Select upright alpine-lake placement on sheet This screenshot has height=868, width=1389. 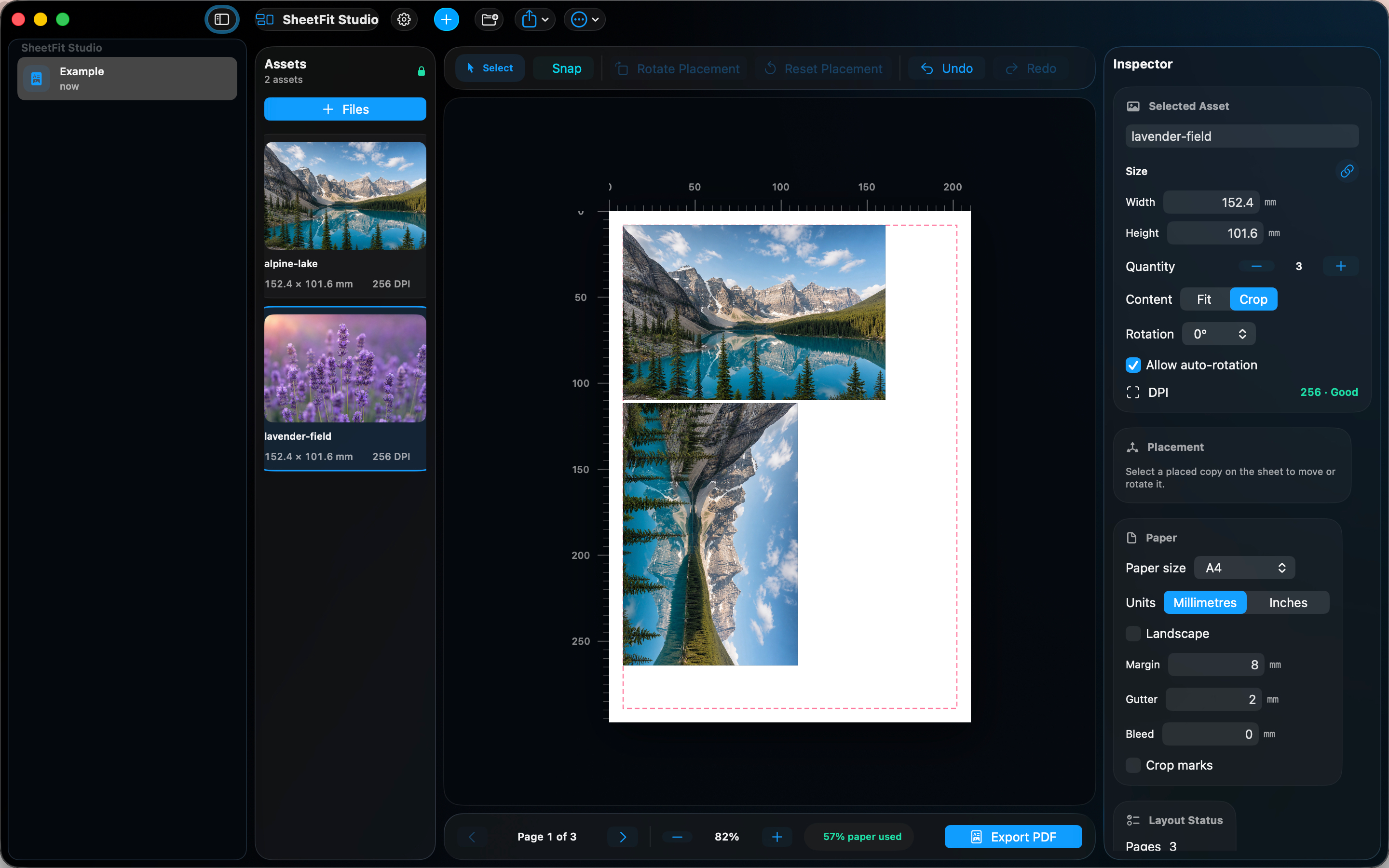pos(754,312)
